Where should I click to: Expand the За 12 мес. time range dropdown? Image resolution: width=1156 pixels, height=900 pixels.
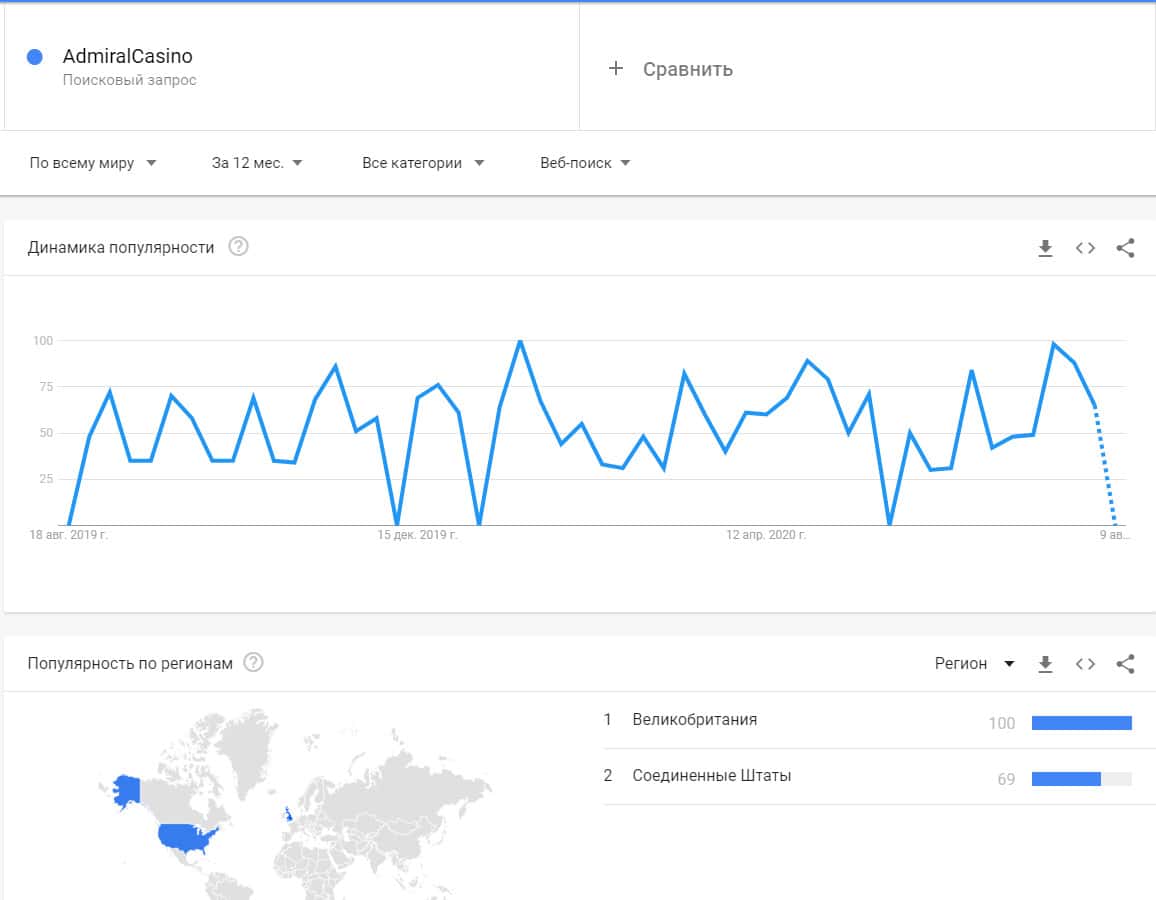[x=257, y=163]
